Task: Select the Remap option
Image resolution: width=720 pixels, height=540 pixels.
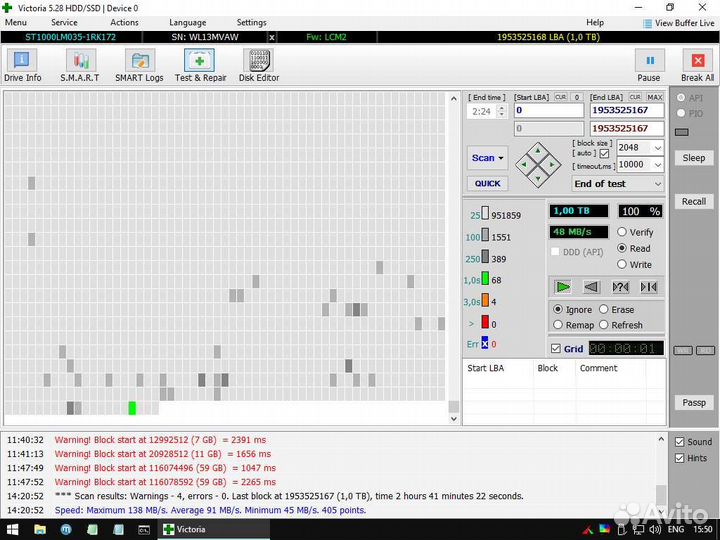Action: 558,325
